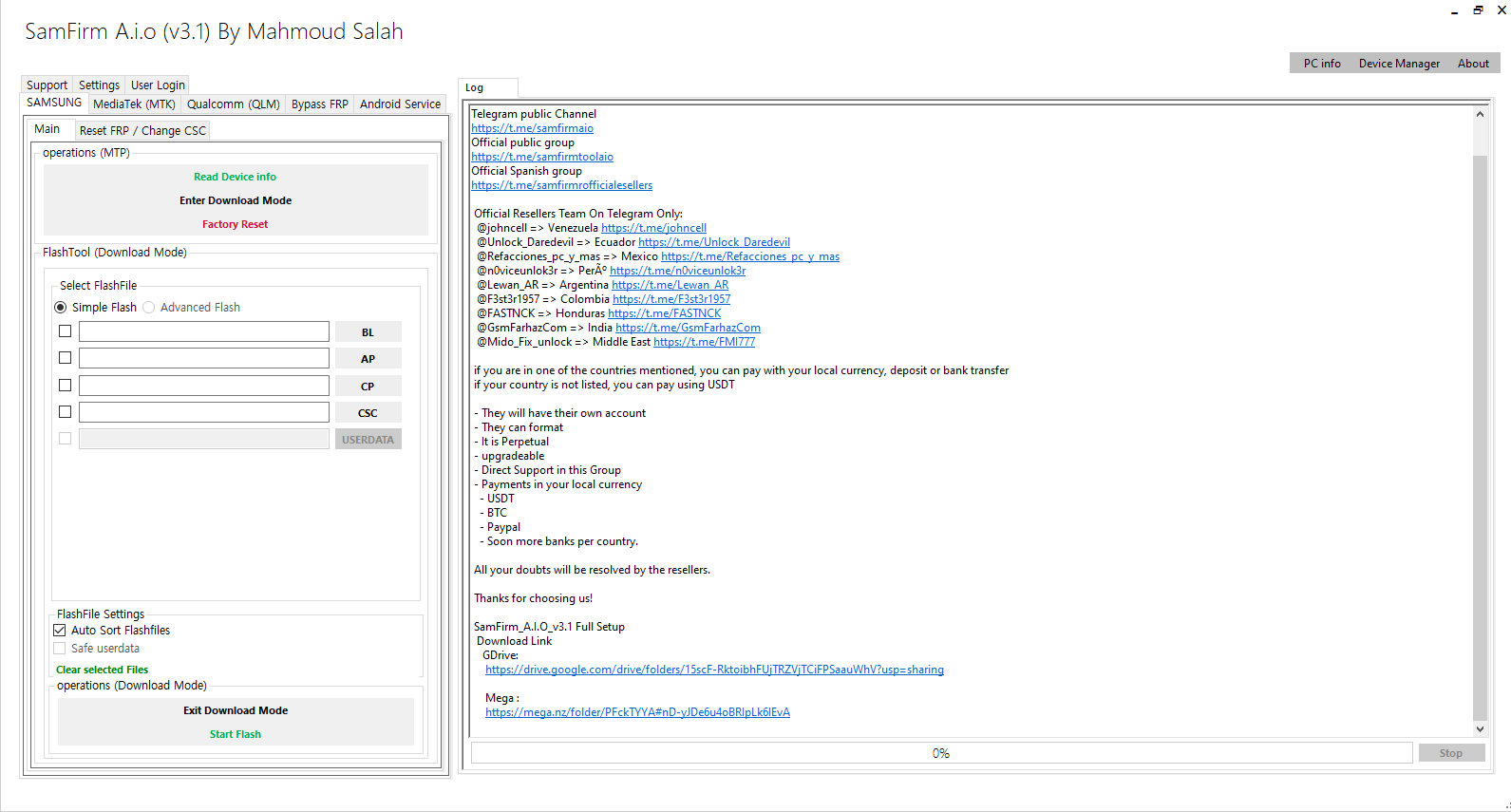
Task: Click log scrollbar up arrow
Action: click(x=1480, y=114)
